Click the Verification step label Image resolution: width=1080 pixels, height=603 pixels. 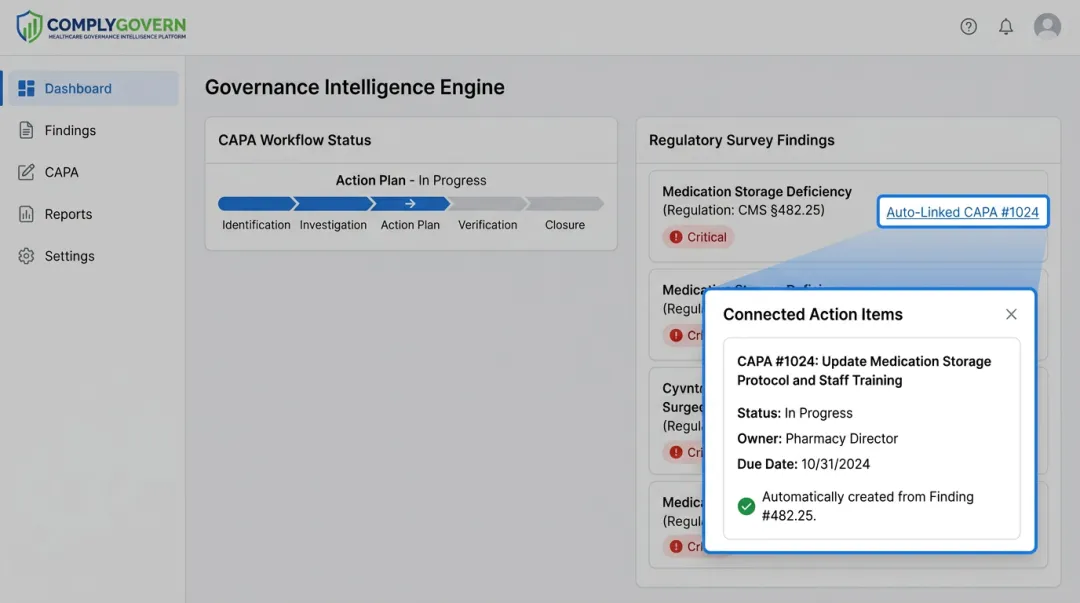[488, 225]
